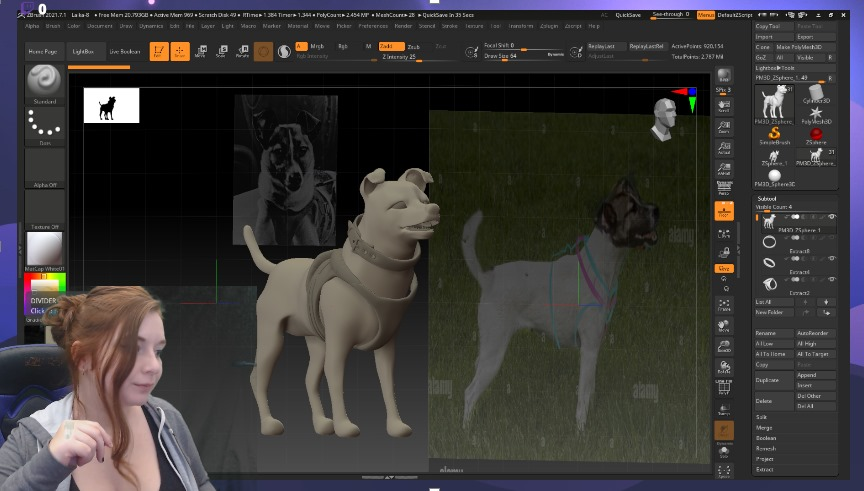Select the Rotate transform button

[x=242, y=51]
